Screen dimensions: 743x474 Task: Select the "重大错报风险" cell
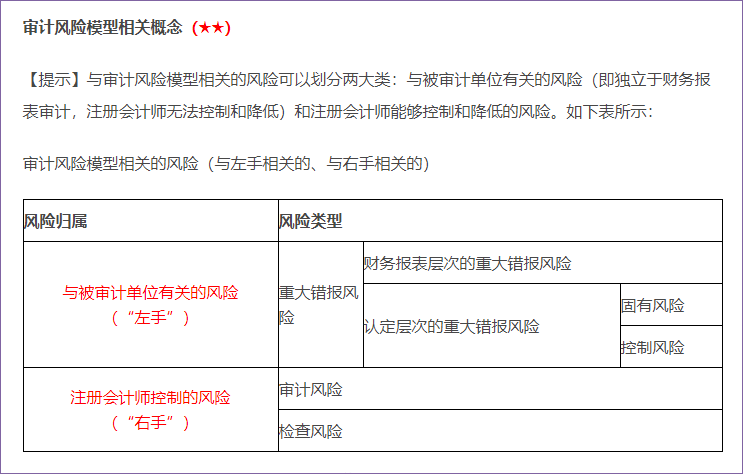319,305
